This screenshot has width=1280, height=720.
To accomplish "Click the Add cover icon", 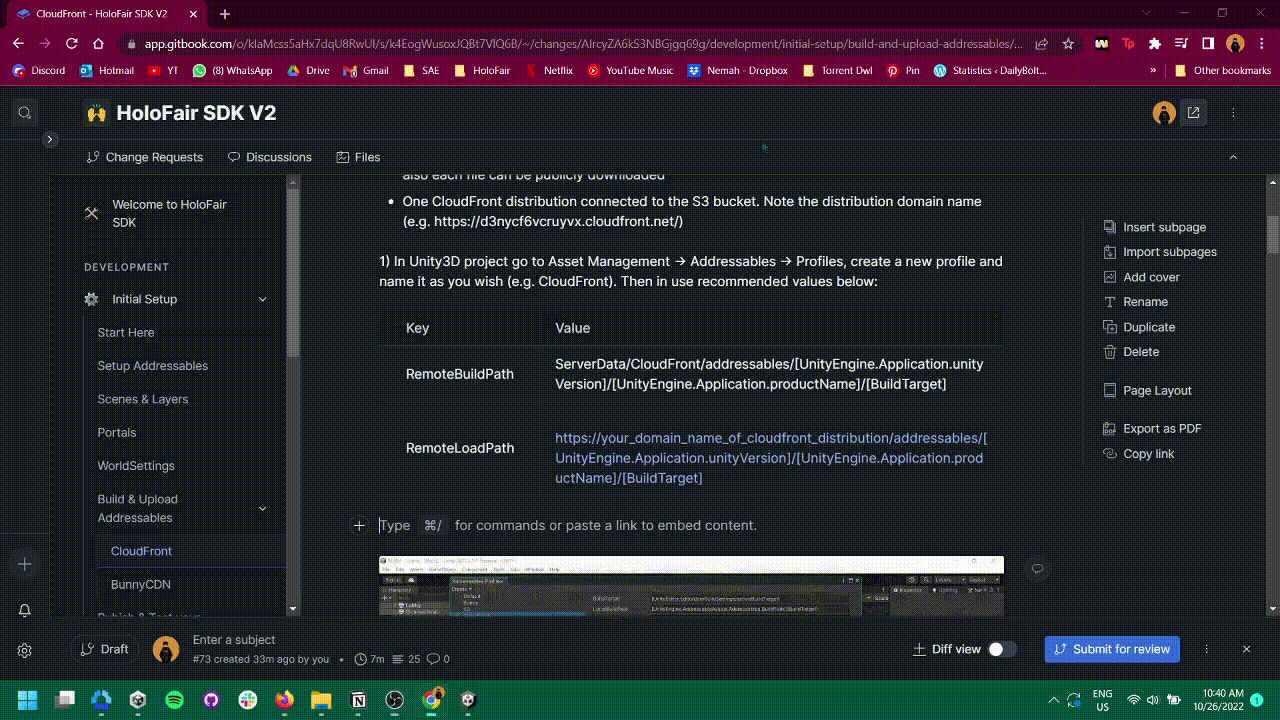I will coord(1109,277).
